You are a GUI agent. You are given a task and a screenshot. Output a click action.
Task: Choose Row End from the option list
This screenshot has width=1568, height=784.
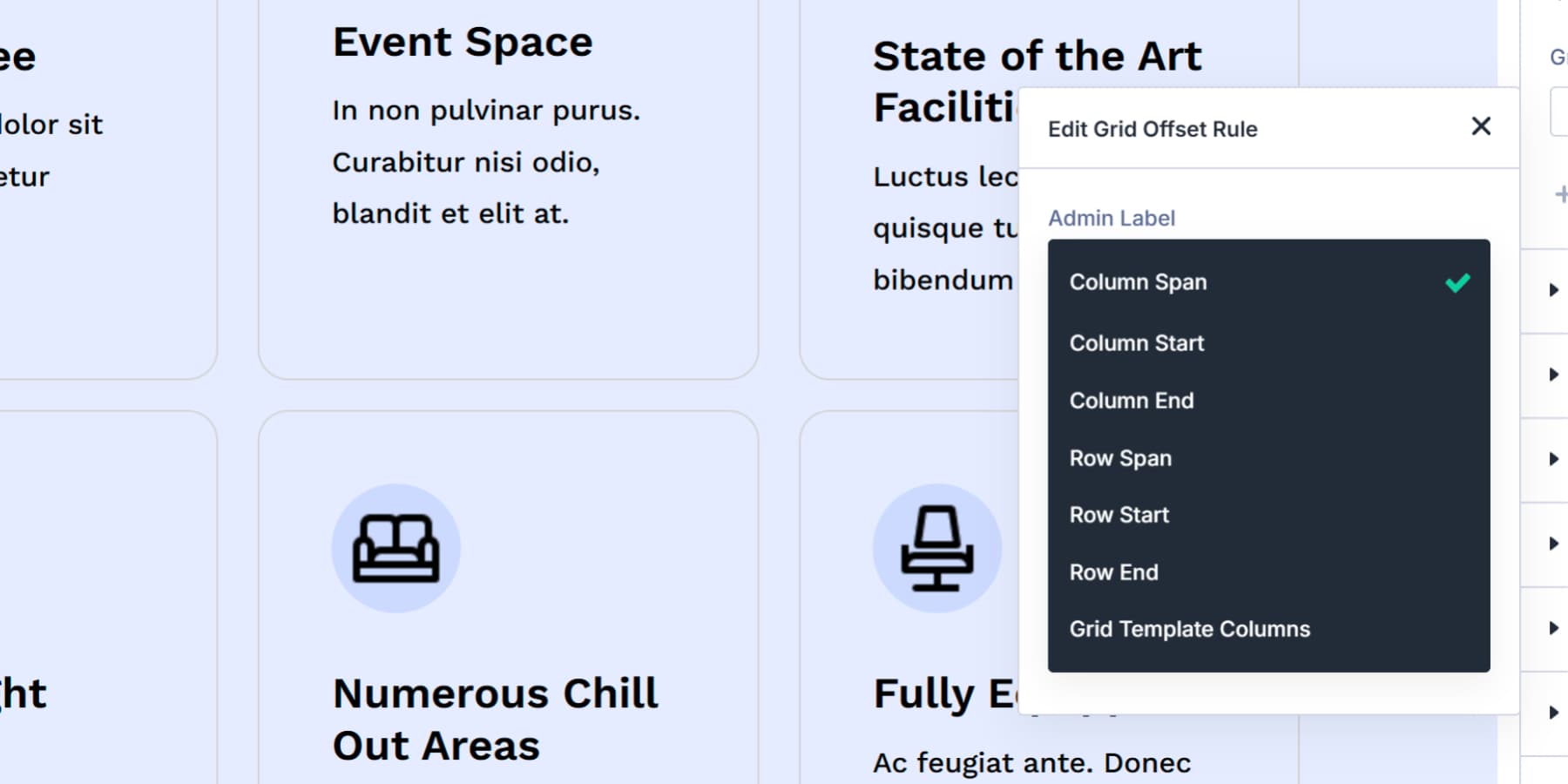click(1113, 572)
